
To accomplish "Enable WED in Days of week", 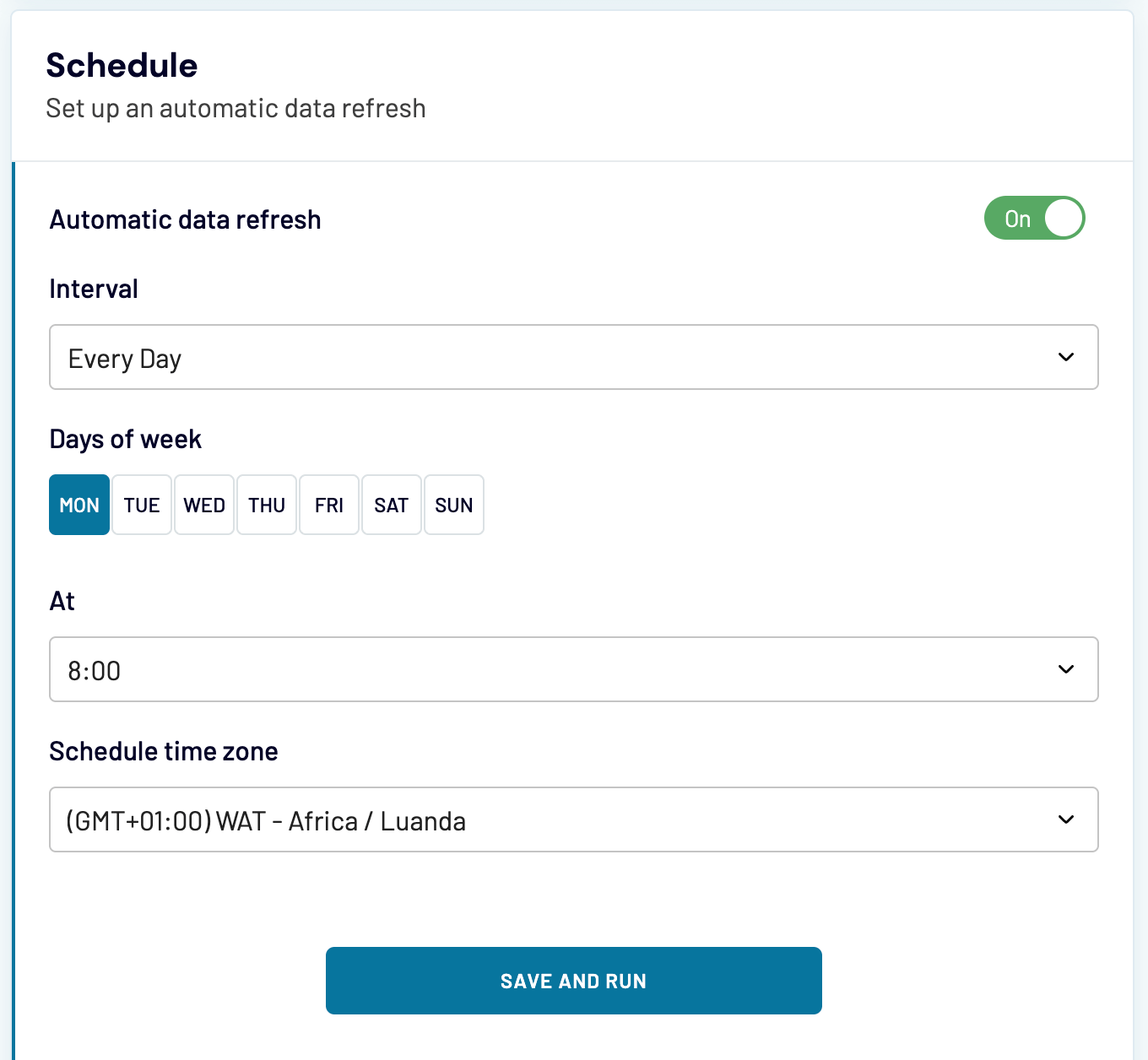I will [x=203, y=505].
